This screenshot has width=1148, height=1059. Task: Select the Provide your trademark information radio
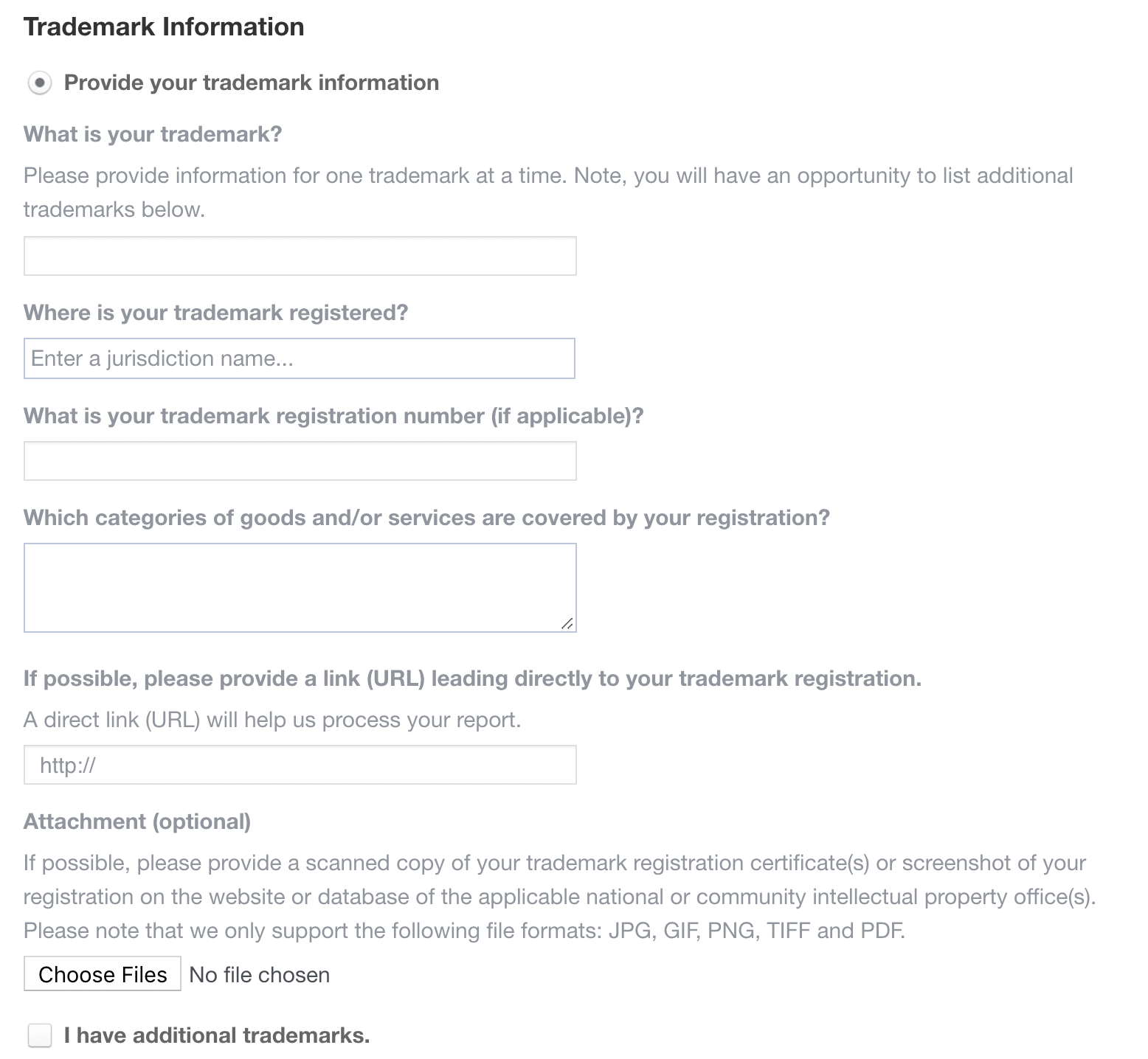point(41,83)
